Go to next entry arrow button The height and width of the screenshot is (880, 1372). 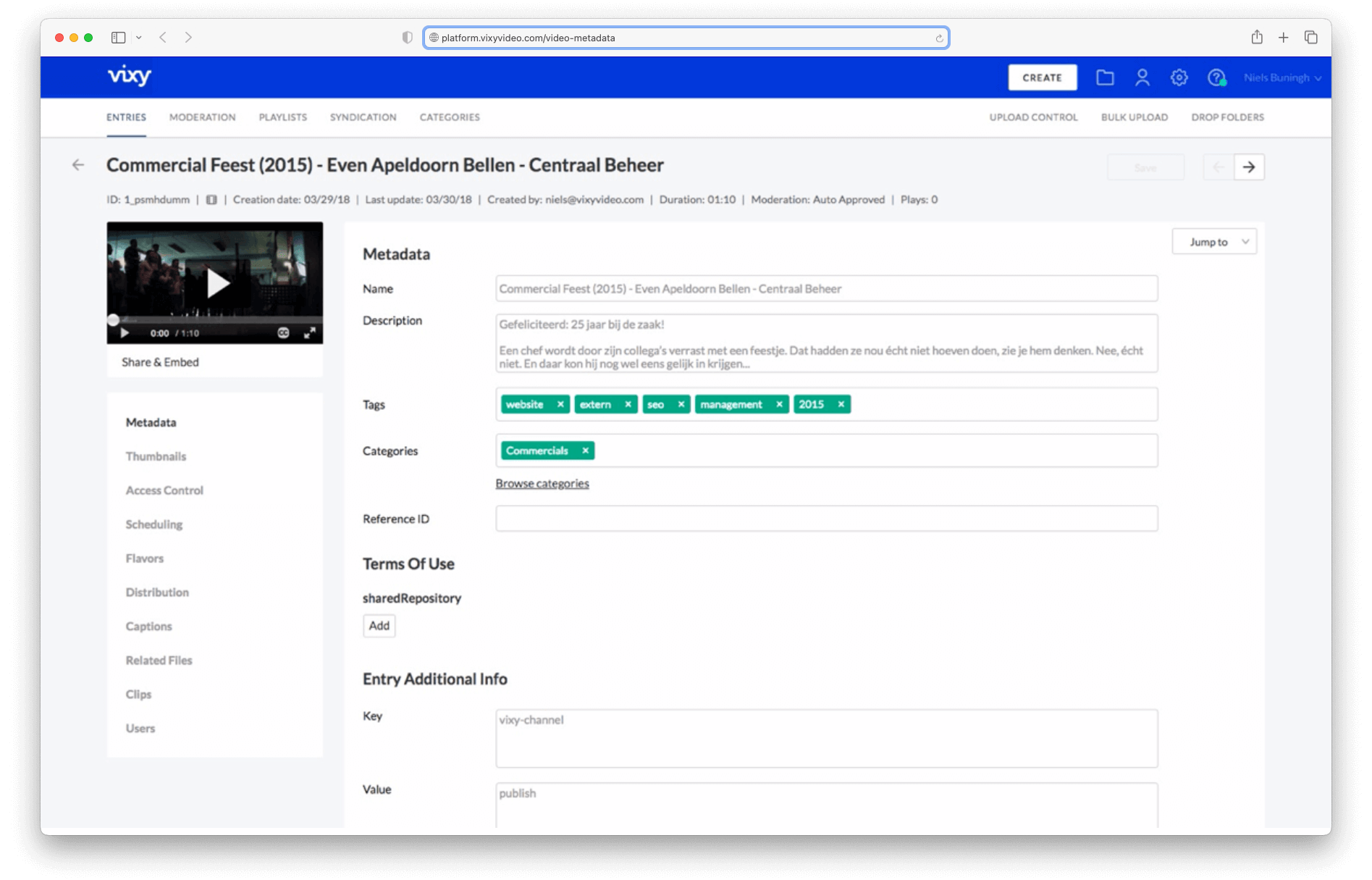click(x=1249, y=167)
